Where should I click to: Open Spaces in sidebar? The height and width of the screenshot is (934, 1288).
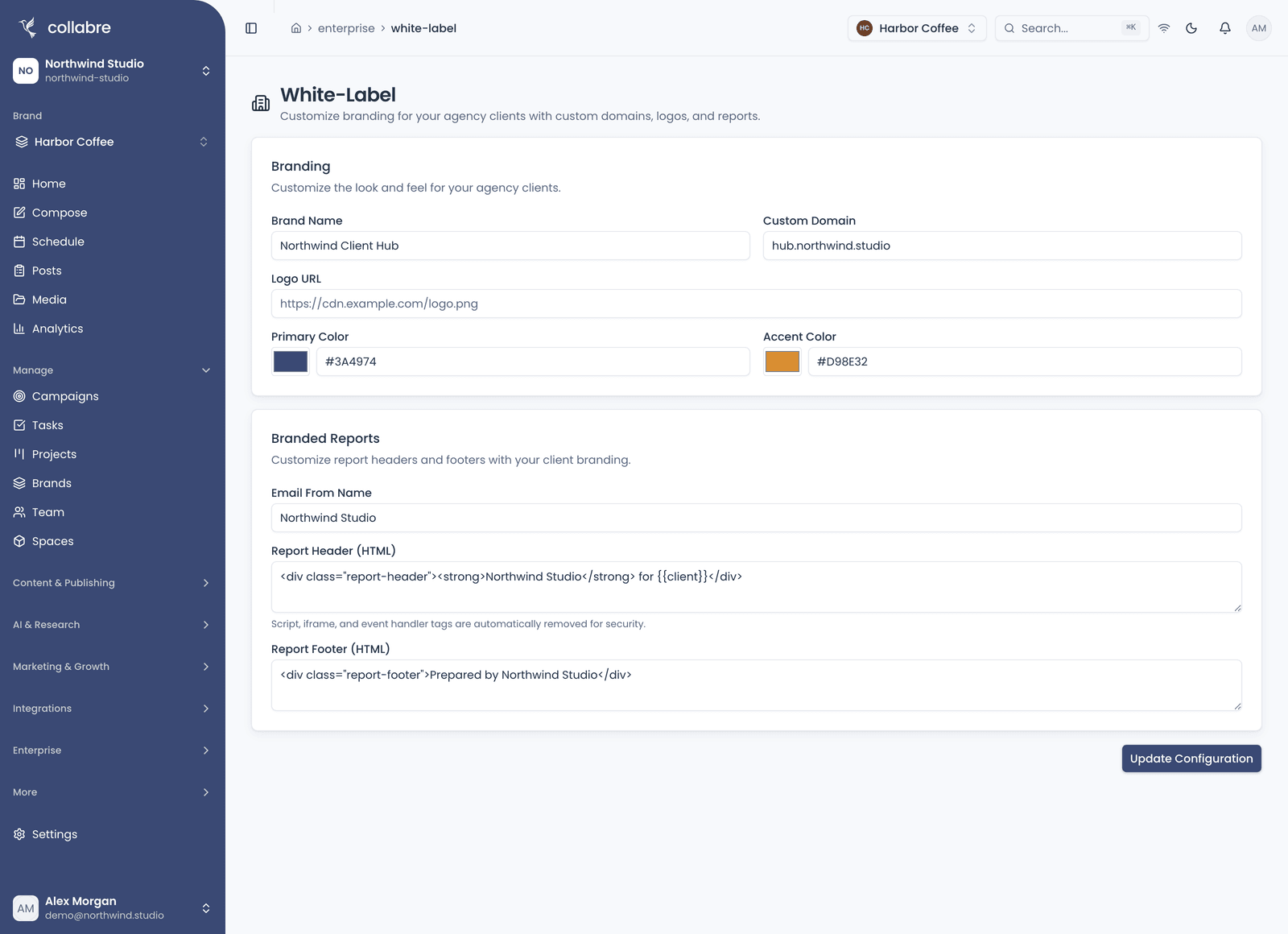point(113,541)
